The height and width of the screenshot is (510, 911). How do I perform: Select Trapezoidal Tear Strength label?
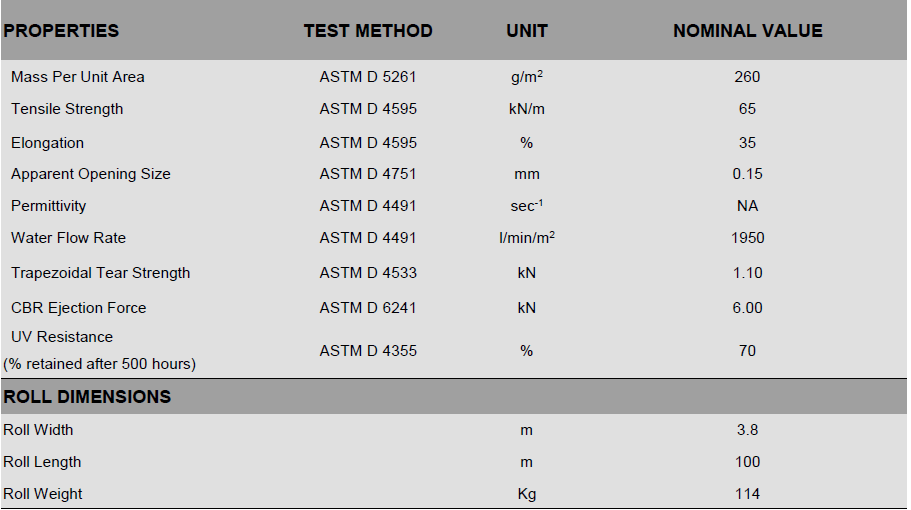point(101,273)
